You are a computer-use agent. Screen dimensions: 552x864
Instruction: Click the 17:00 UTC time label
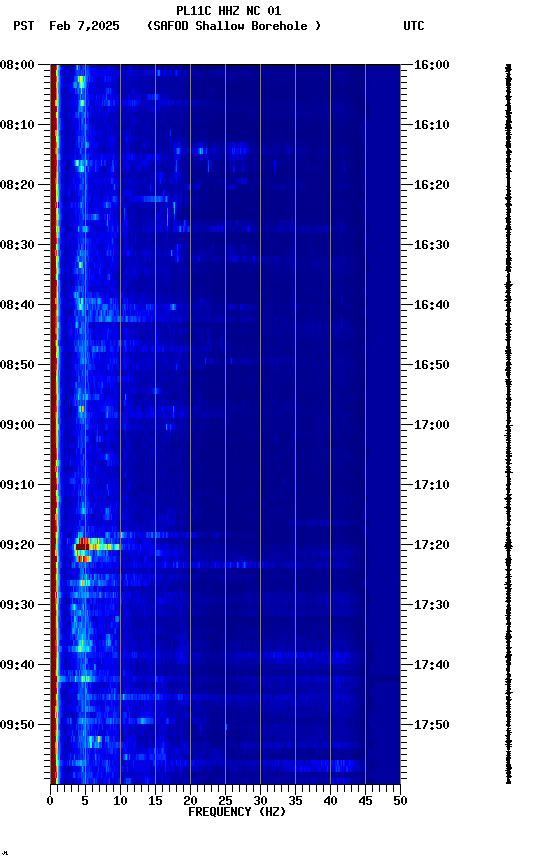click(x=432, y=425)
